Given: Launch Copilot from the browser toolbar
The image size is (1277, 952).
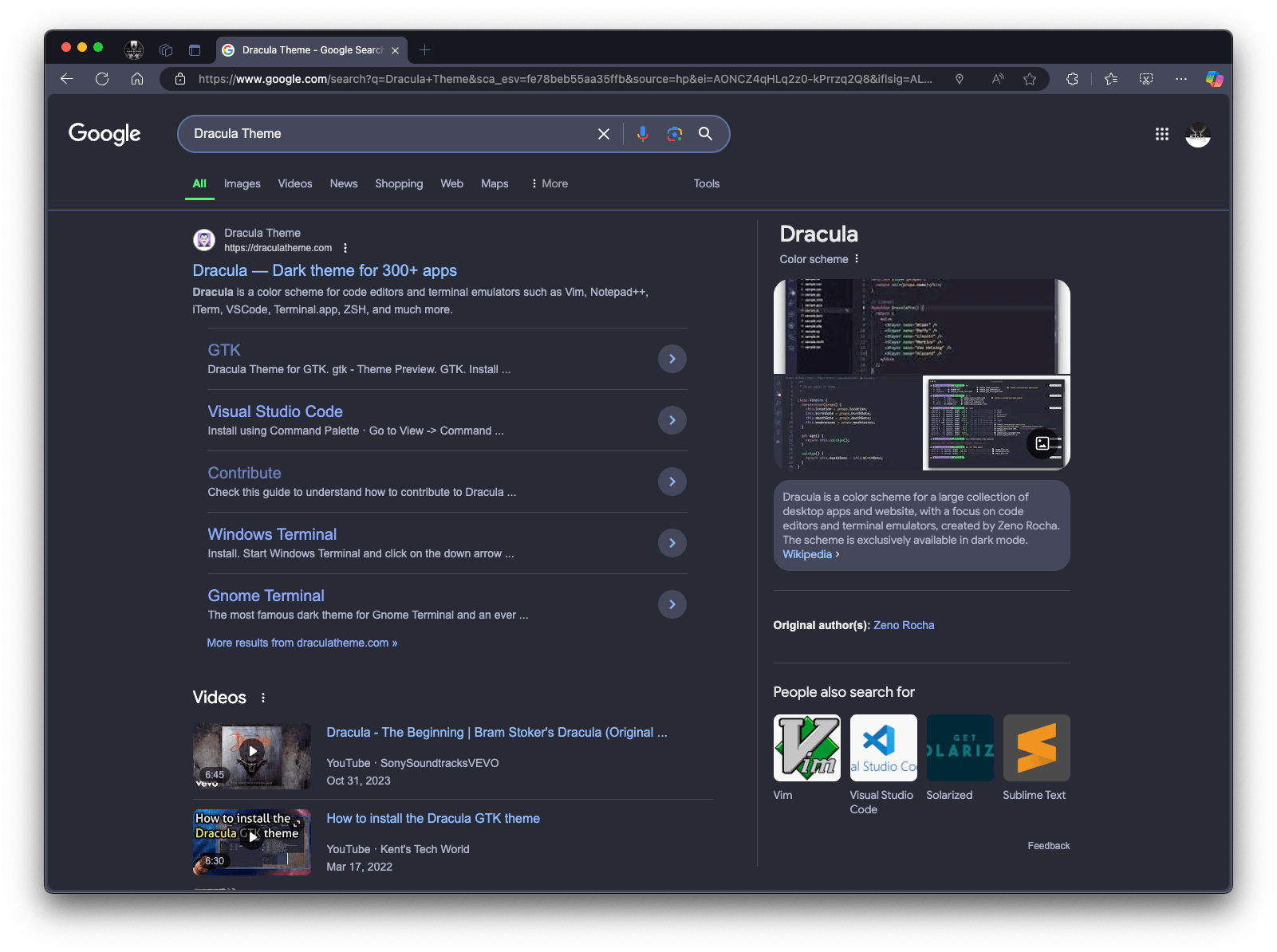Looking at the screenshot, I should click(1215, 79).
